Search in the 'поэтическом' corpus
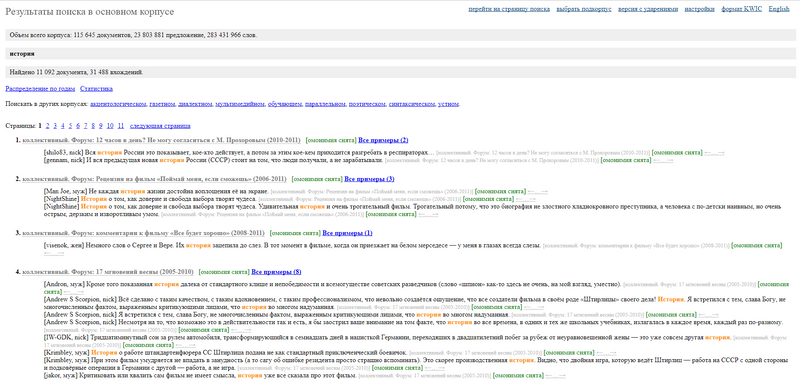This screenshot has width=800, height=384. click(x=367, y=104)
